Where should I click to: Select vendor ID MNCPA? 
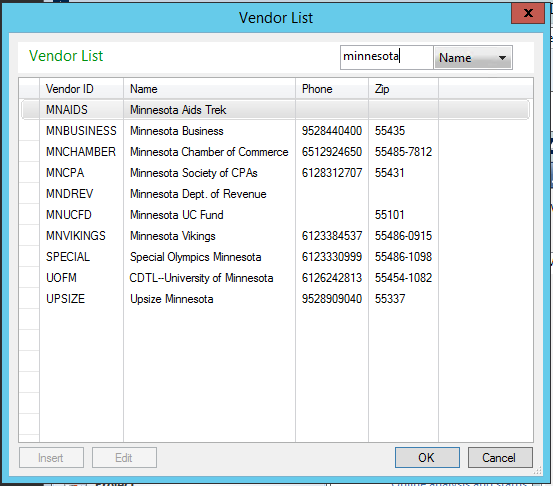65,173
